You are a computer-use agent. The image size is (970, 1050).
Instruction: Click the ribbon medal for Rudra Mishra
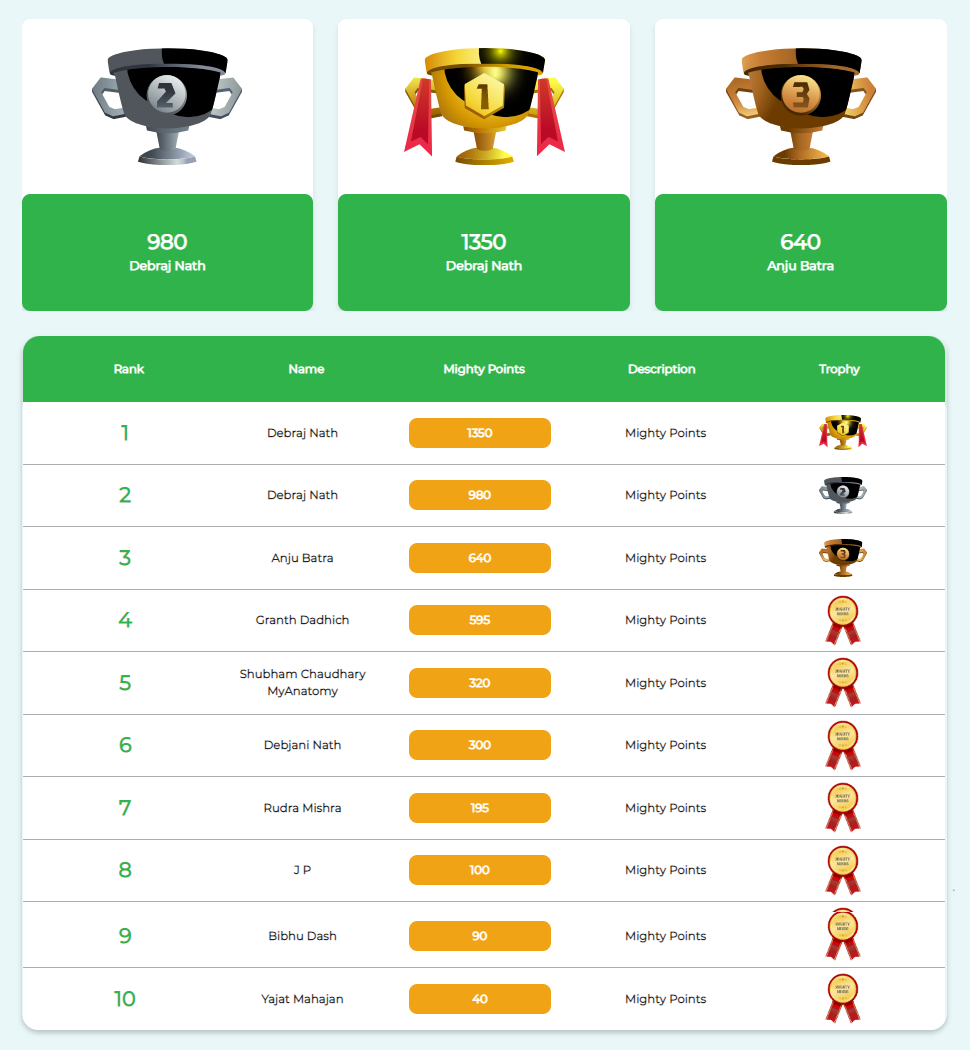click(x=843, y=808)
